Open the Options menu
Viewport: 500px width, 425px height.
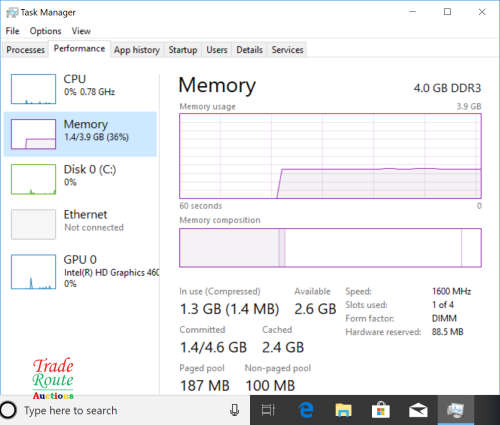point(46,31)
